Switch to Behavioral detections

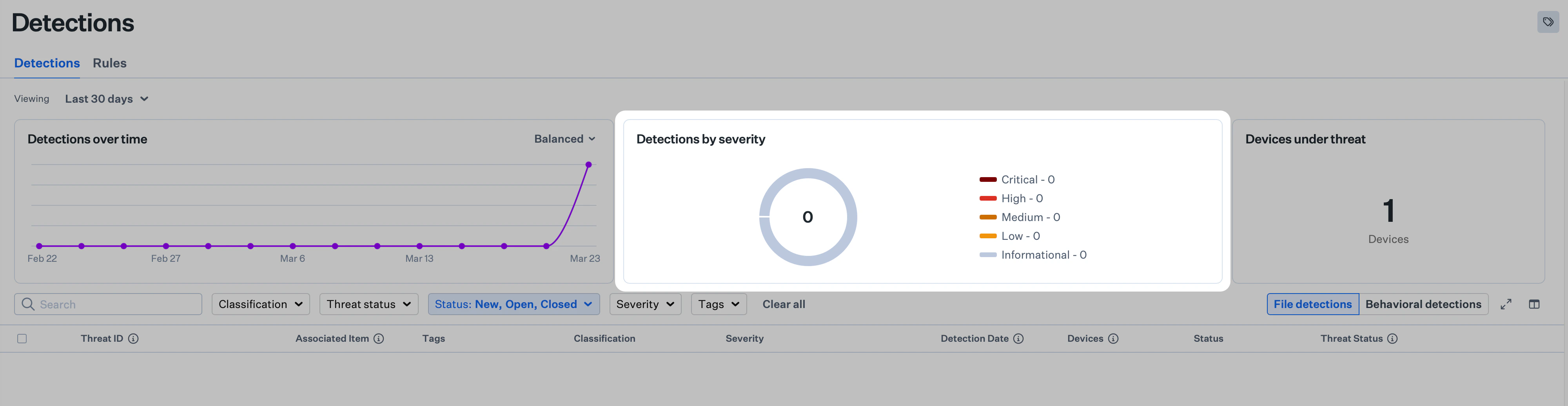pyautogui.click(x=1424, y=304)
